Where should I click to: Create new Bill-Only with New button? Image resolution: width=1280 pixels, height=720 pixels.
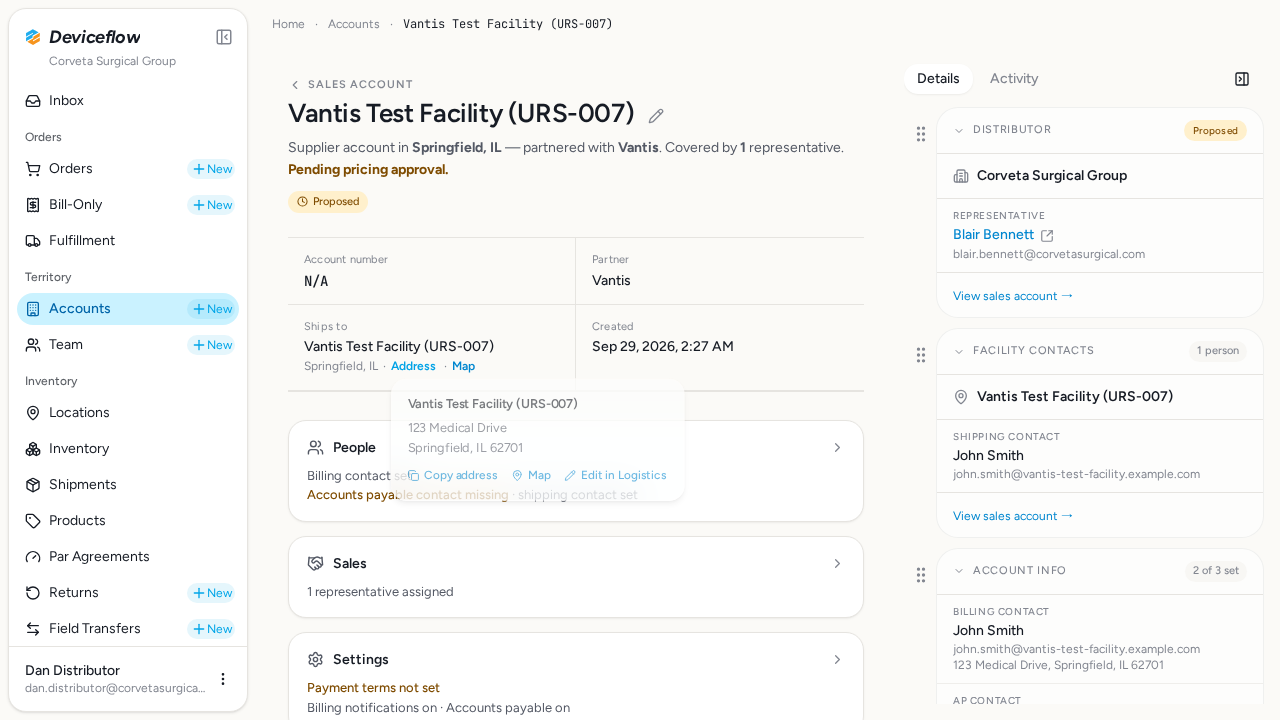[212, 205]
